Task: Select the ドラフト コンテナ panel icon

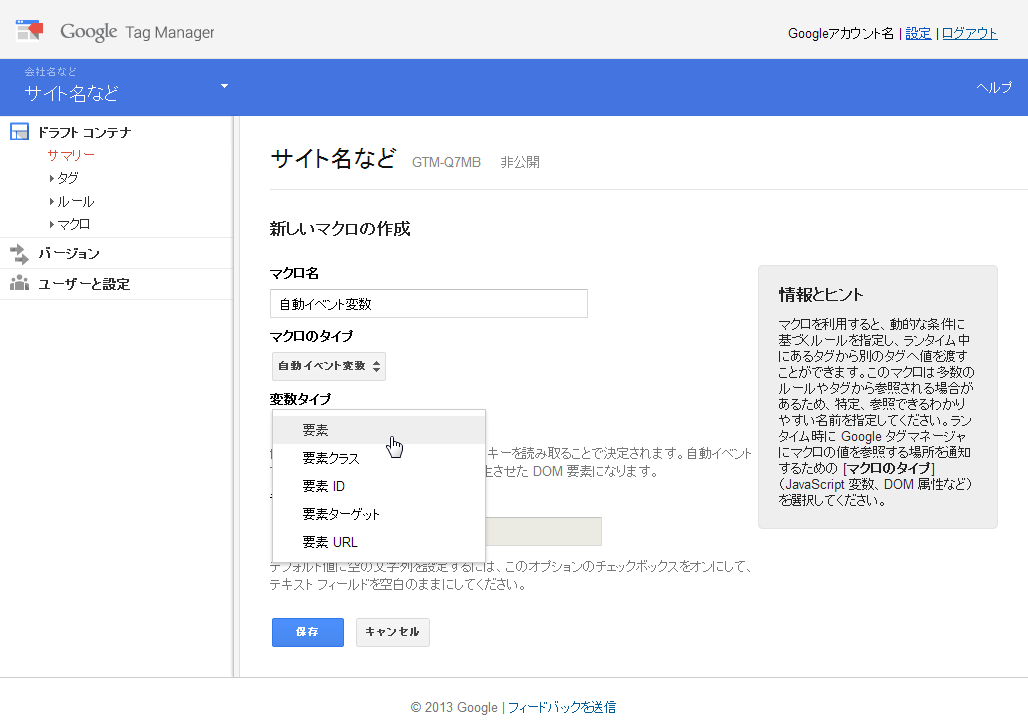Action: (18, 131)
